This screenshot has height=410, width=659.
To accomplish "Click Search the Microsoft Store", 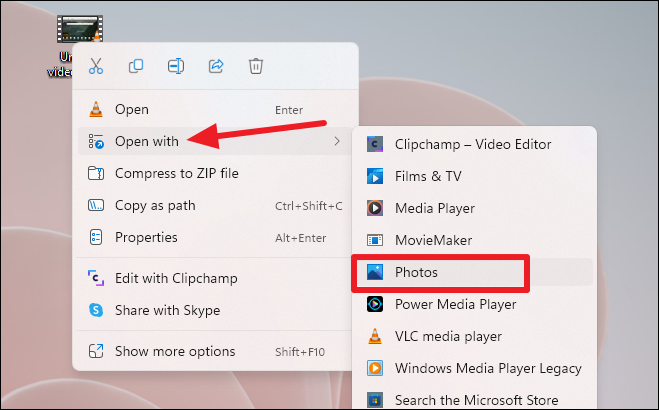I will [x=474, y=399].
